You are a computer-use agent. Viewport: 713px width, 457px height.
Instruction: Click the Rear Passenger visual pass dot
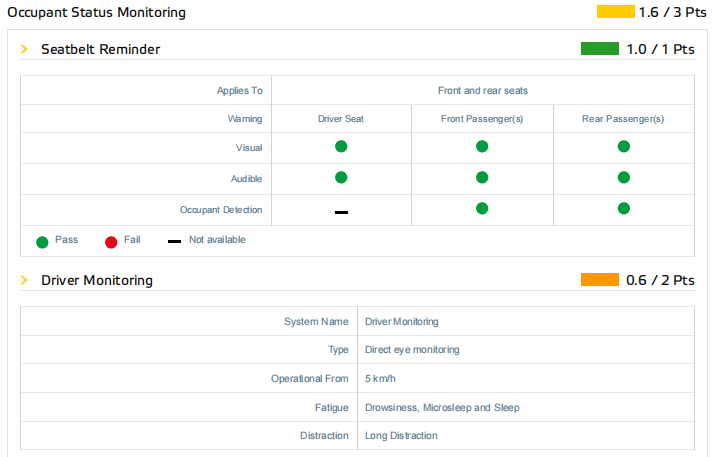point(624,146)
